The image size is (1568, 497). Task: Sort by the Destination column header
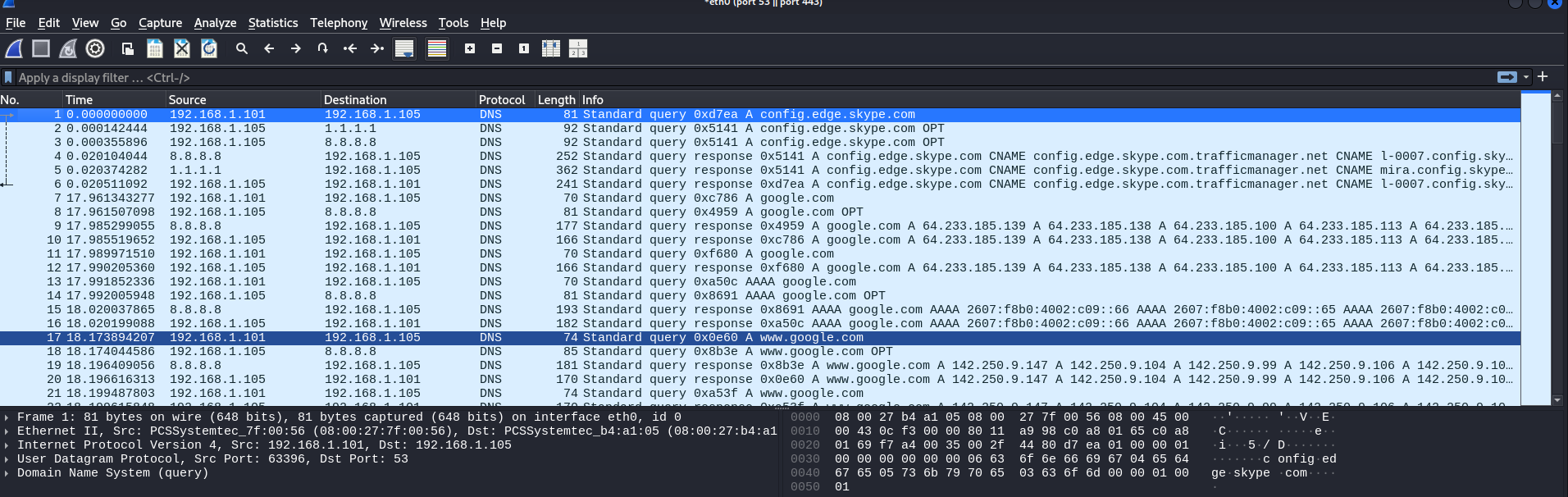(399, 100)
